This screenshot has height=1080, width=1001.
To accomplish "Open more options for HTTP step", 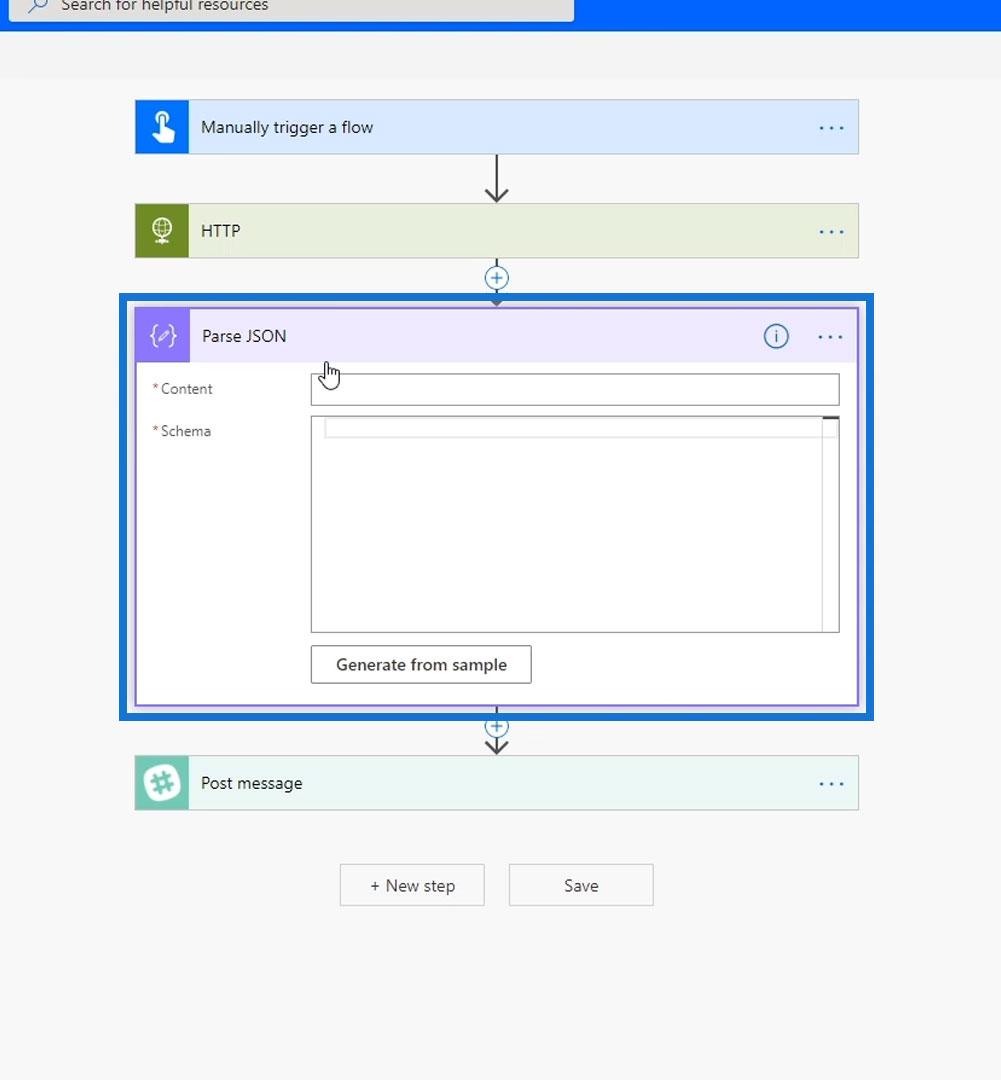I will coord(831,231).
